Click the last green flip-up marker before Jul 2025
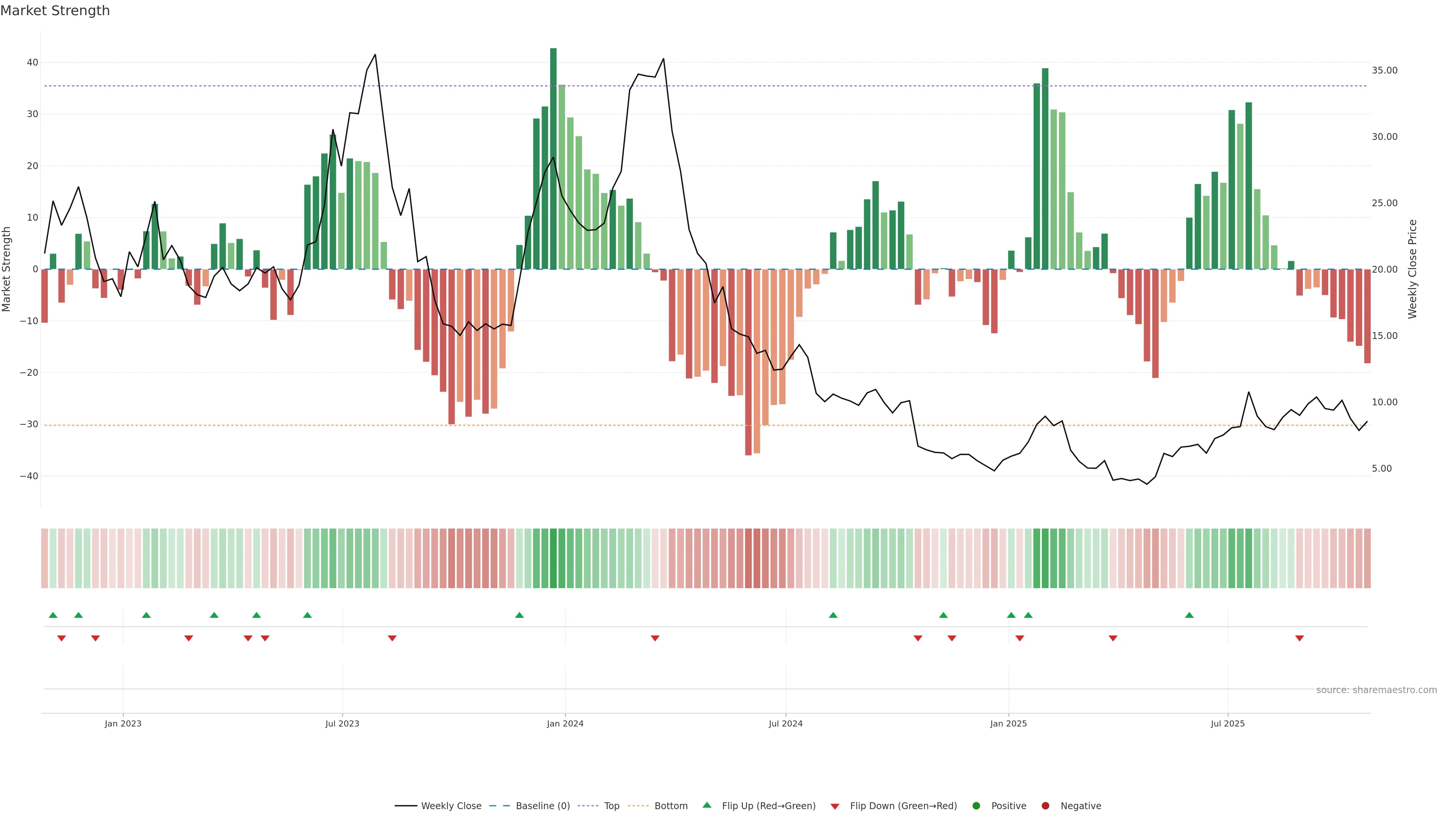Viewport: 1456px width, 819px height. pos(1189,615)
